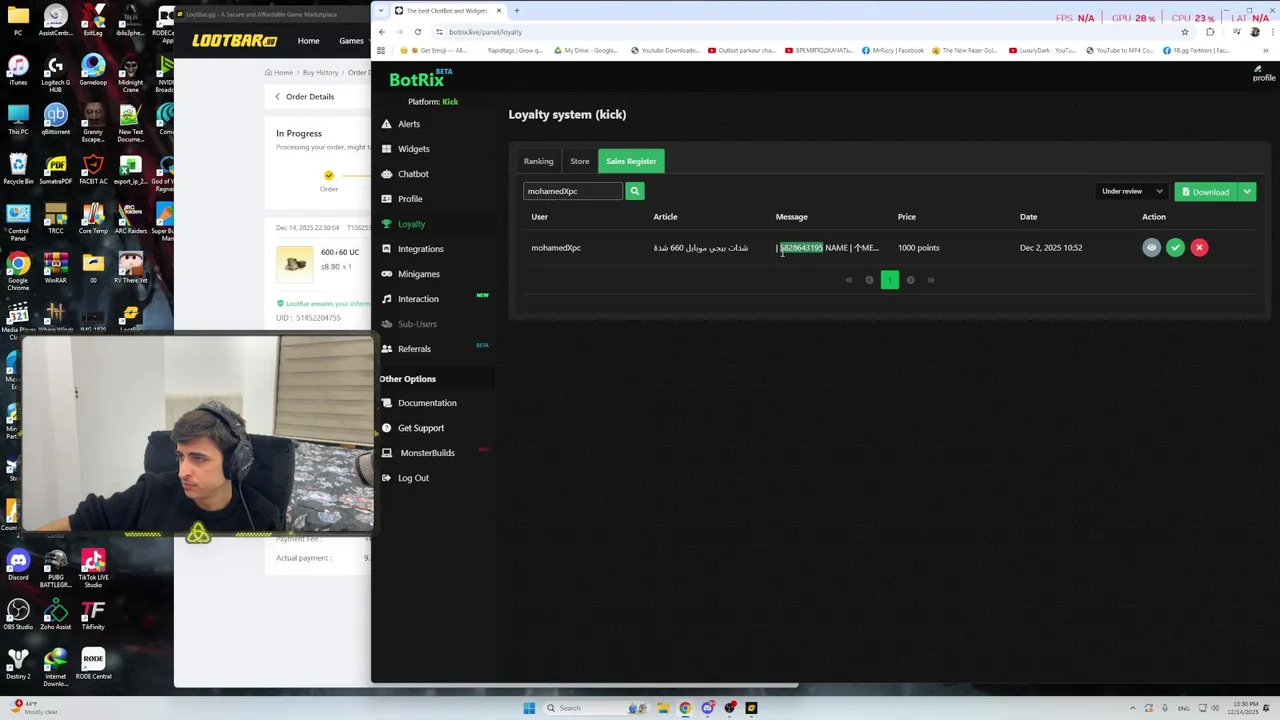The image size is (1280, 720).
Task: Expand the Download options arrow
Action: click(1247, 192)
